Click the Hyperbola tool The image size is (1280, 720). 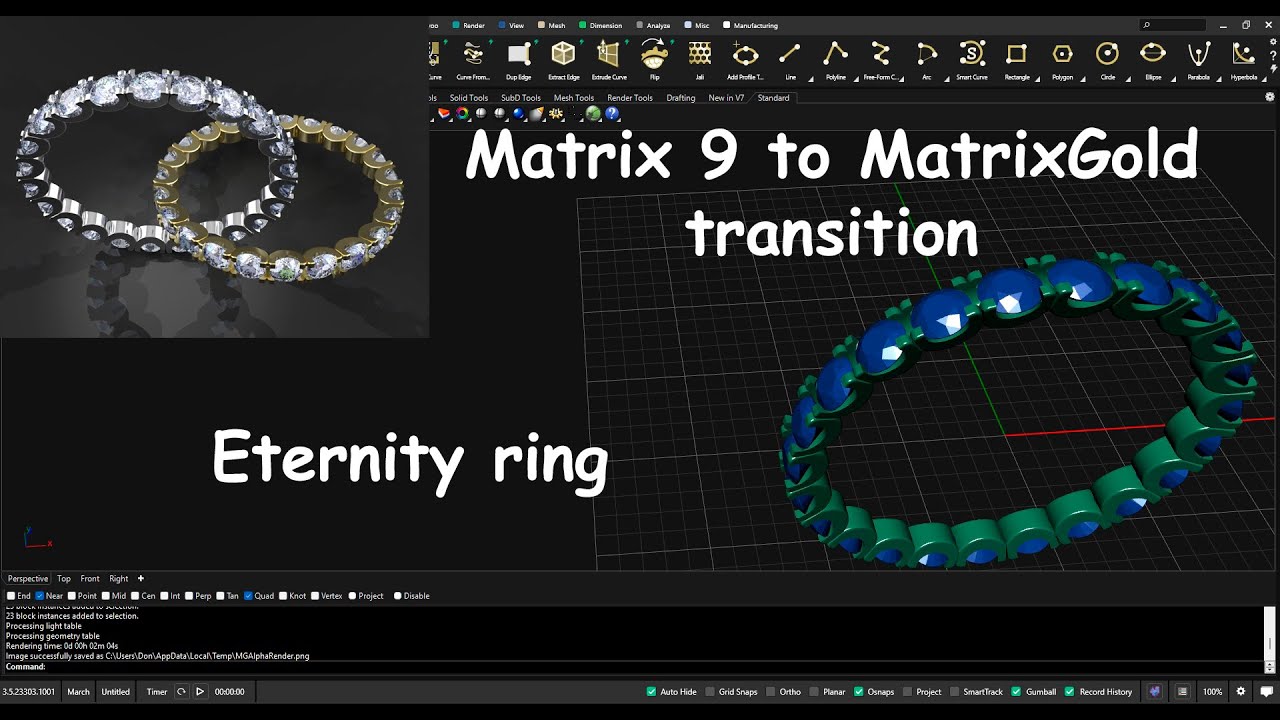[x=1243, y=54]
